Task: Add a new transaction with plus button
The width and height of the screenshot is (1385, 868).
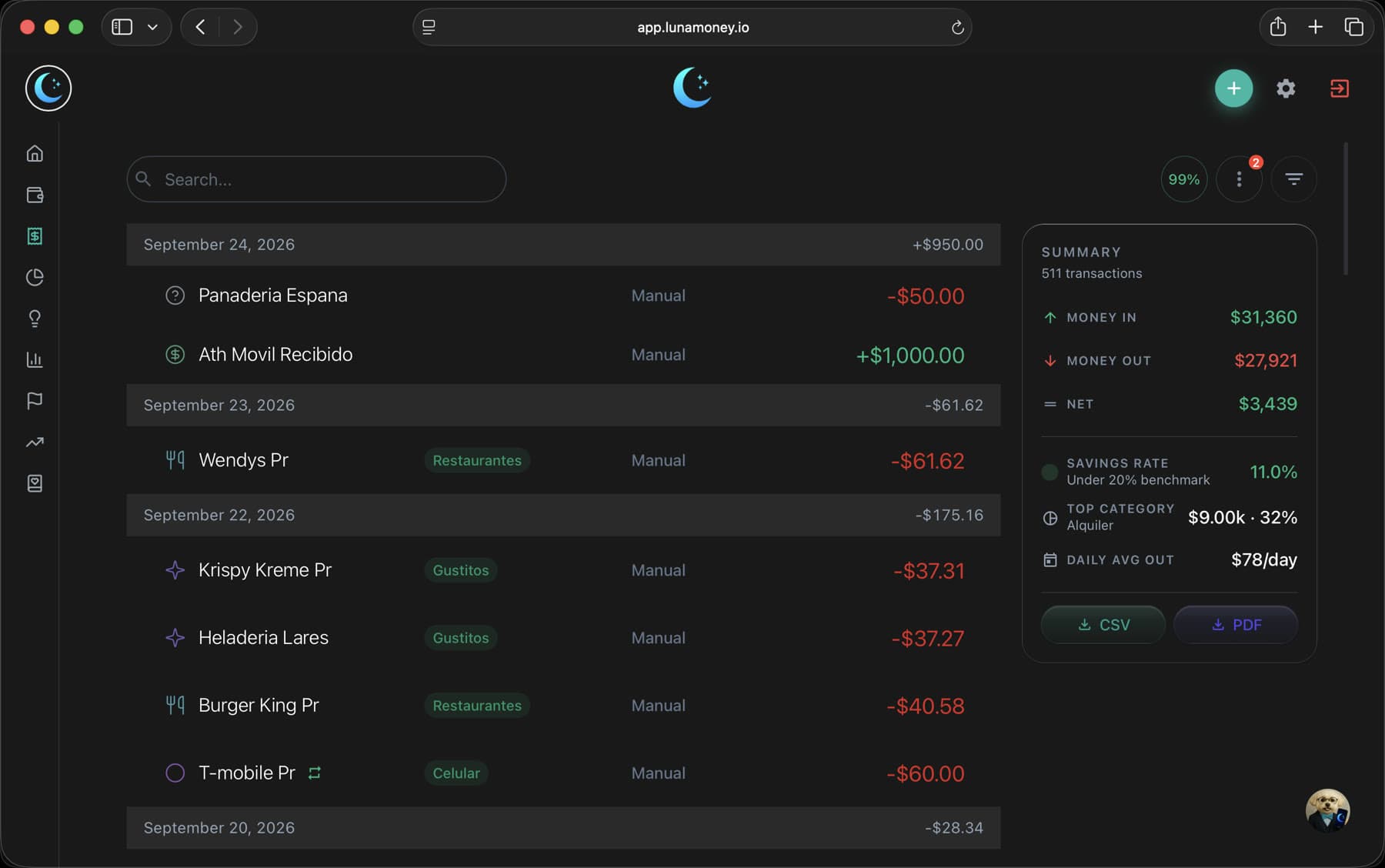Action: pos(1233,88)
